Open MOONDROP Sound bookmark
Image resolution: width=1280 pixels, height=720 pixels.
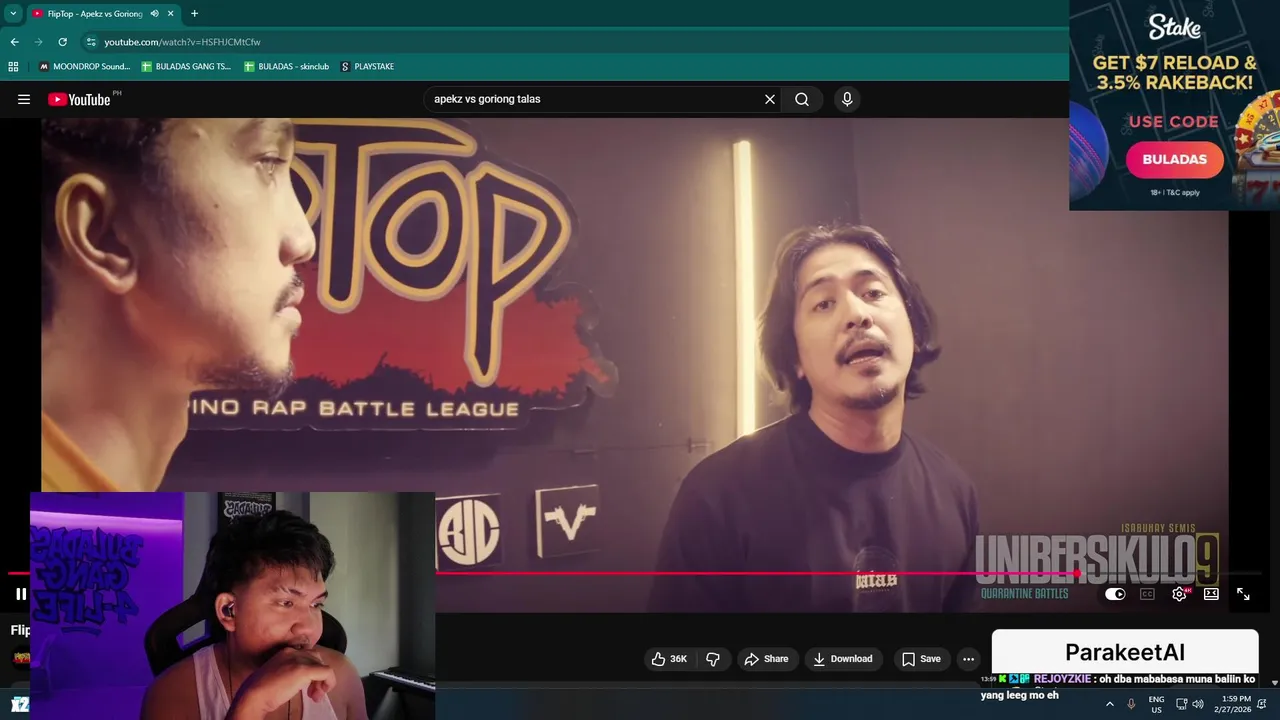[84, 67]
